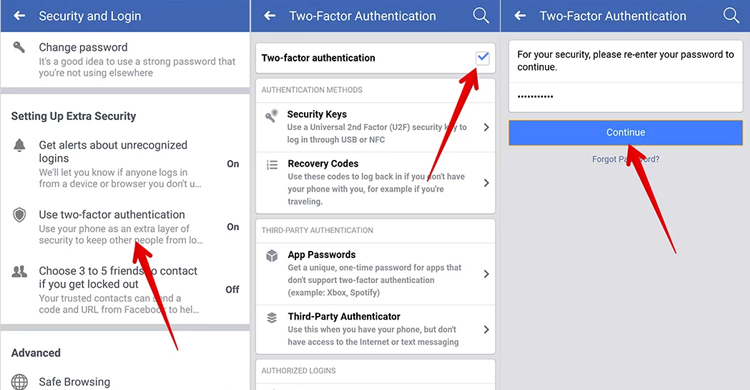Viewport: 750px width, 390px height.
Task: Select the App Passwords title
Action: coord(321,255)
